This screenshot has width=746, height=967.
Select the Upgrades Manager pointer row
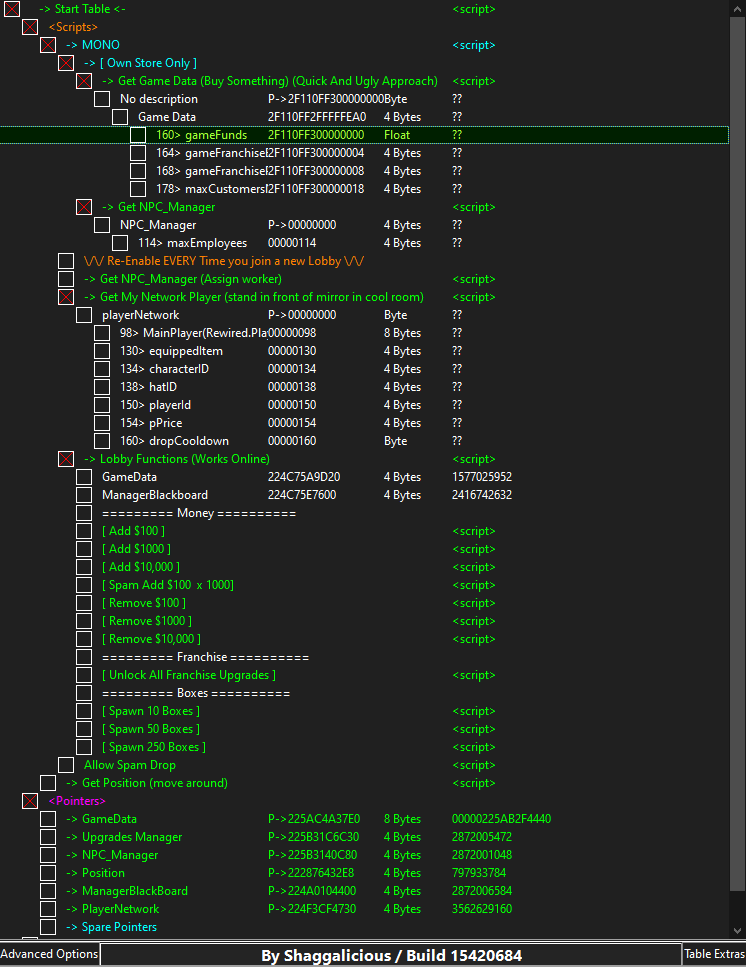click(x=132, y=837)
